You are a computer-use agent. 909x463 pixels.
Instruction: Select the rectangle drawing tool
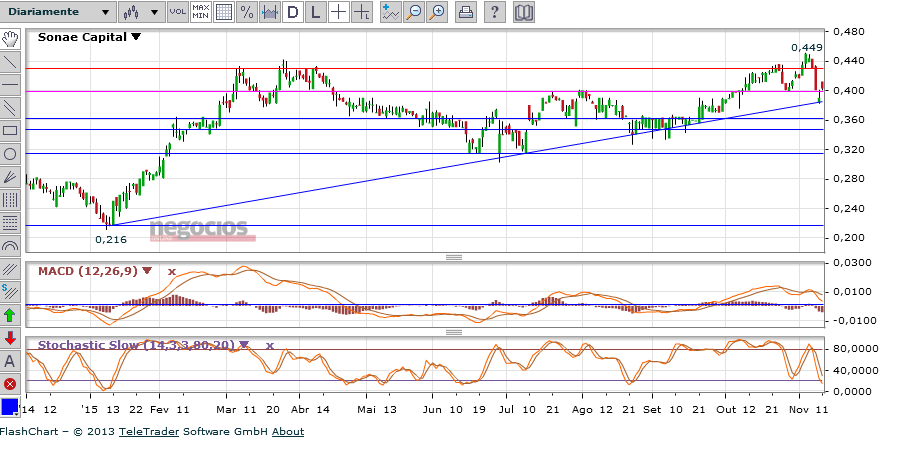pos(10,130)
